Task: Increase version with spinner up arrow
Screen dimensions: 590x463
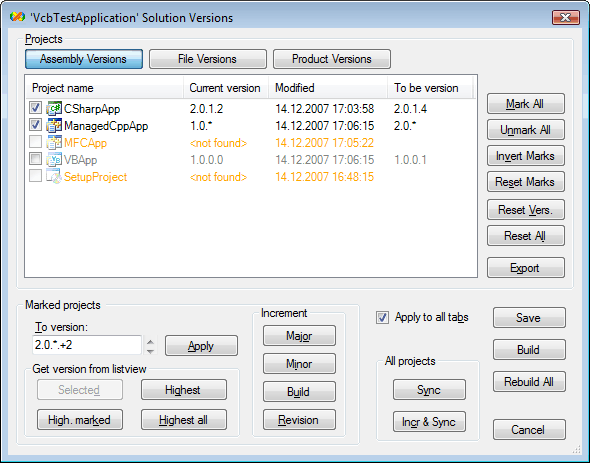Action: coord(150,341)
